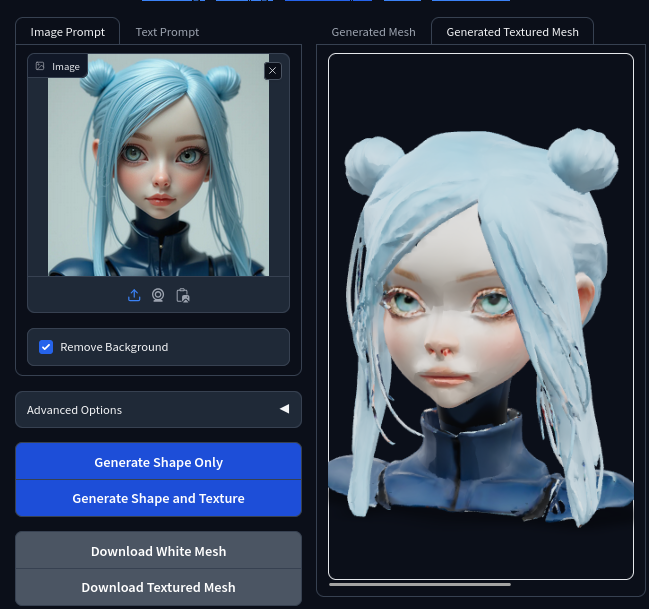This screenshot has width=649, height=609.
Task: Toggle the Remove Background checkbox
Action: coord(46,347)
